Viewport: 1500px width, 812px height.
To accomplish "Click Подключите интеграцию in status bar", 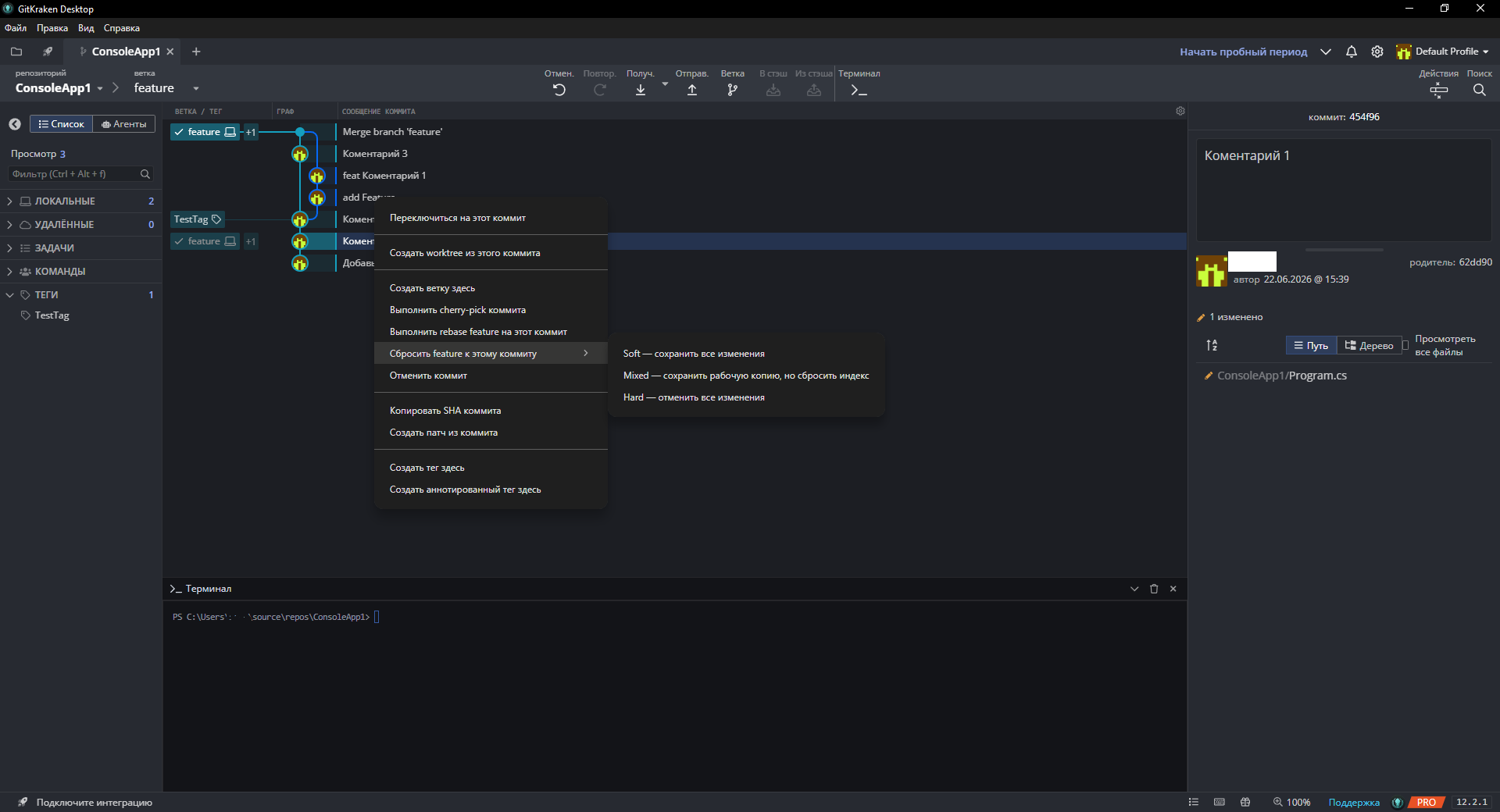I will click(94, 803).
